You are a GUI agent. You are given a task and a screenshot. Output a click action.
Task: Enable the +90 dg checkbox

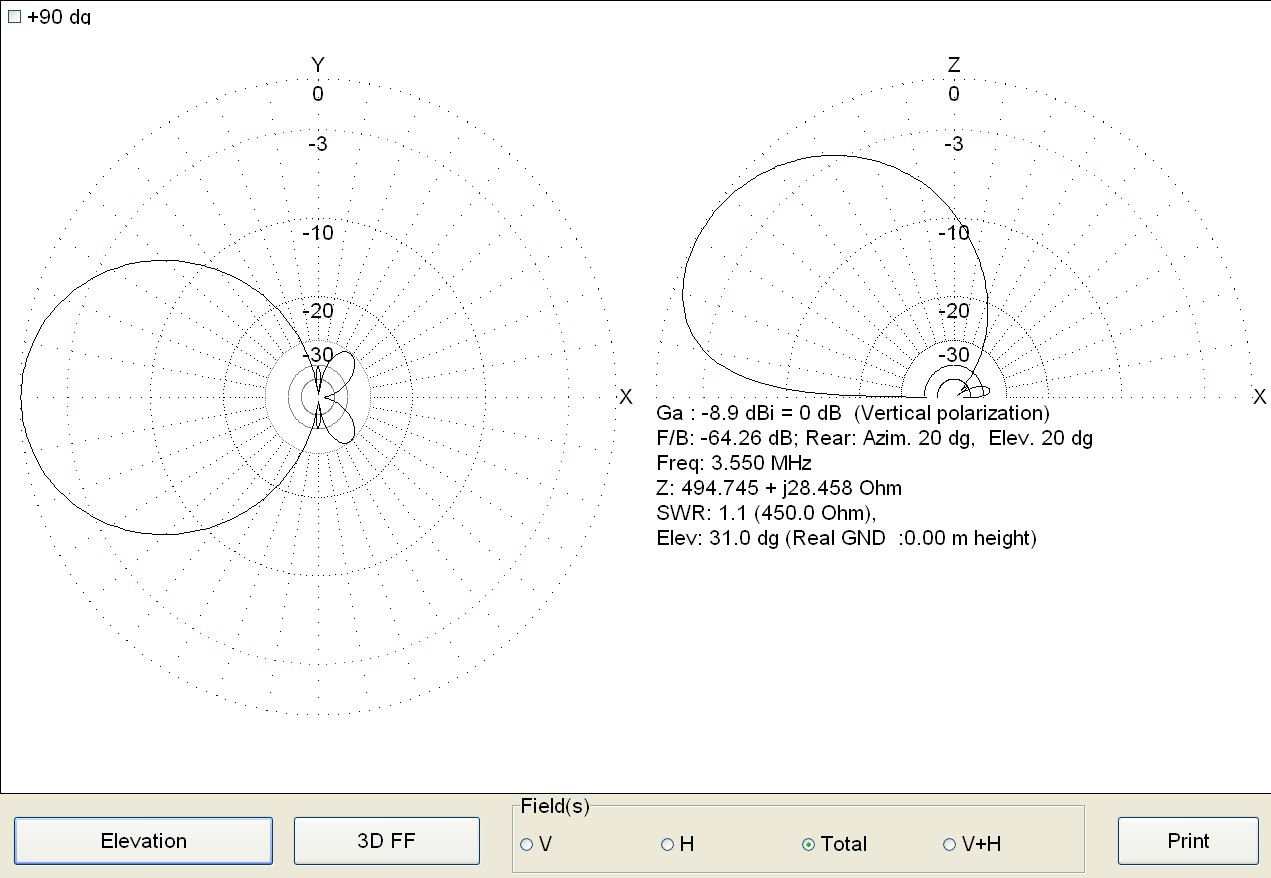point(14,17)
